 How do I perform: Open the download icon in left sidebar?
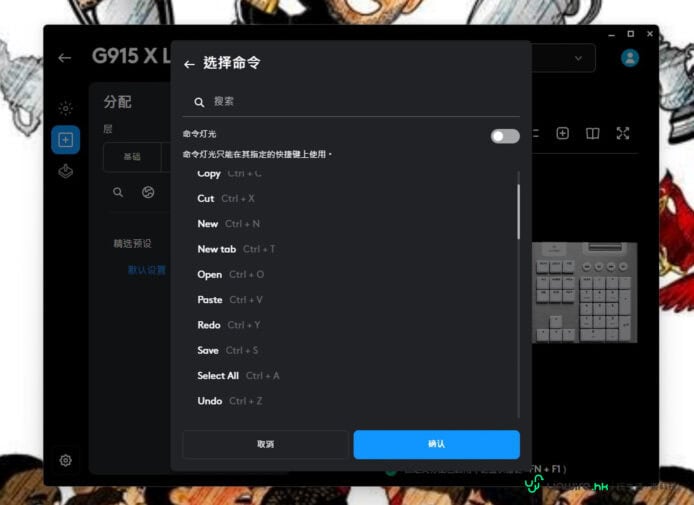pos(65,171)
